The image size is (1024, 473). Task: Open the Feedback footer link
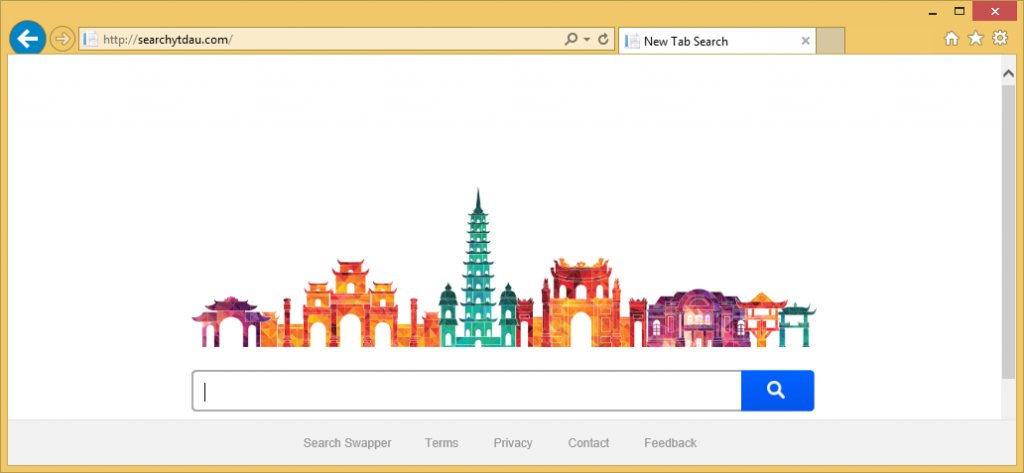(x=670, y=443)
